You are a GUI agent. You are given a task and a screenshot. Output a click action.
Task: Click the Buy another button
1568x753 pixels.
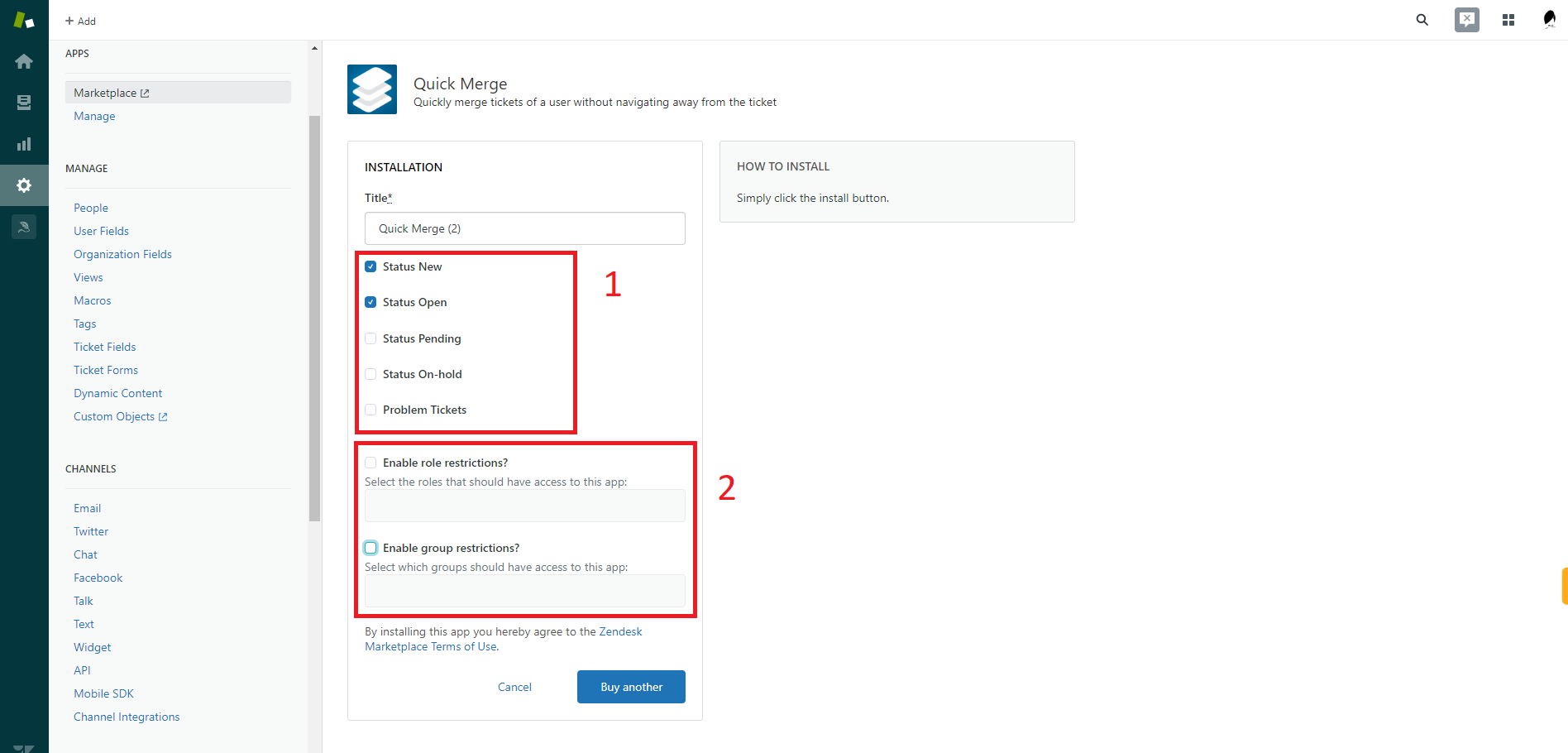pyautogui.click(x=630, y=687)
